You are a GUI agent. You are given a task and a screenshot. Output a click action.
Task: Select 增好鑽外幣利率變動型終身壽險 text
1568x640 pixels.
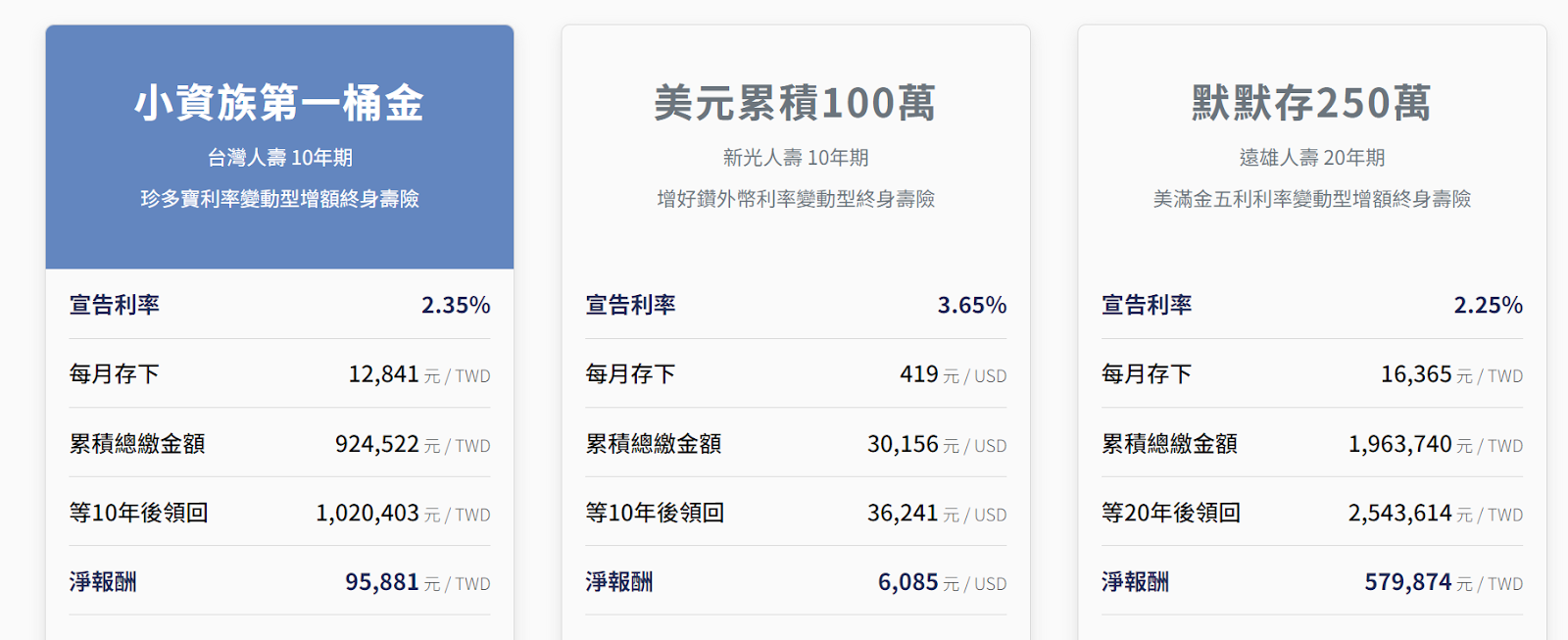pyautogui.click(x=795, y=201)
